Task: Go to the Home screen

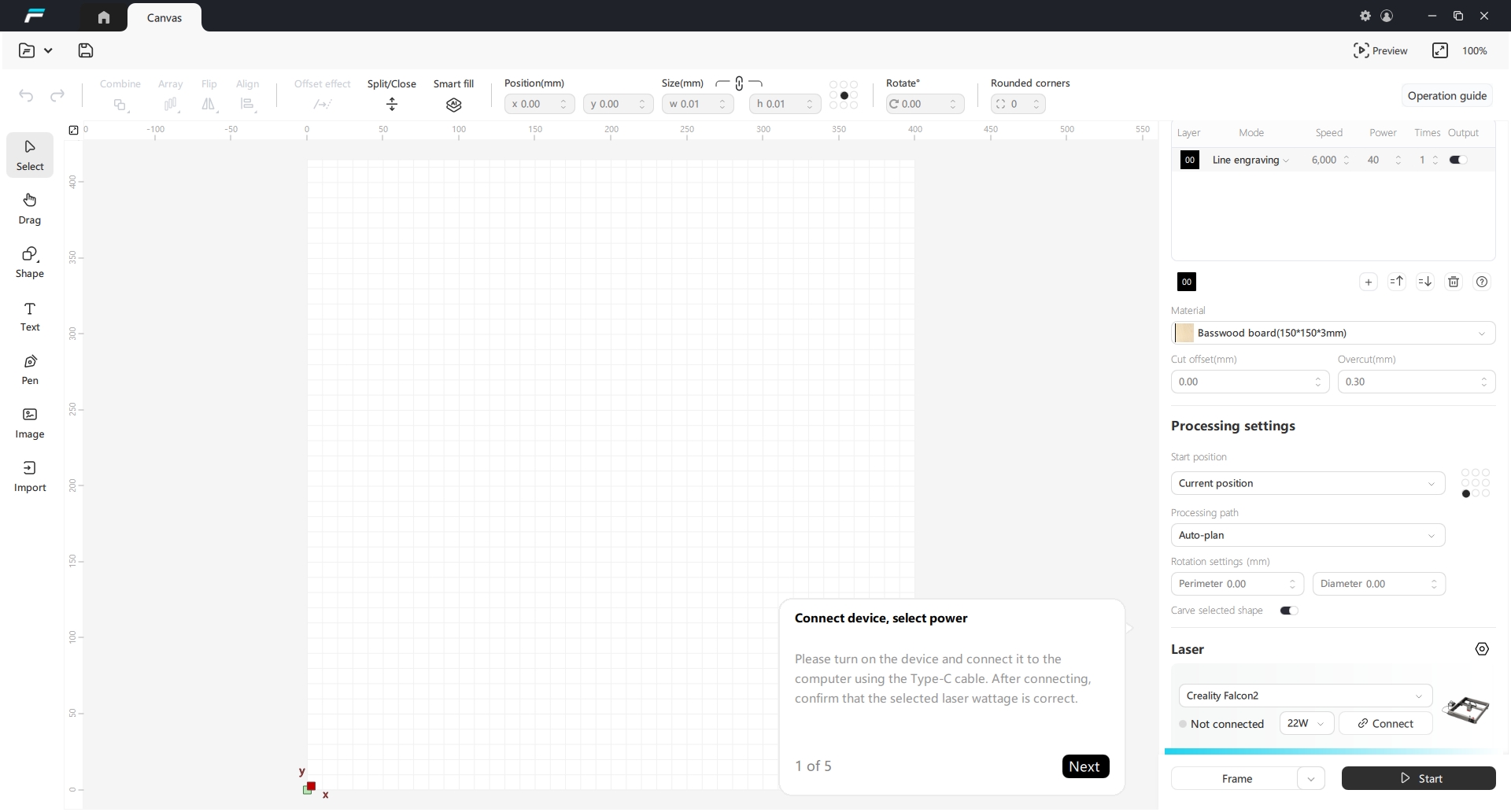Action: click(102, 17)
